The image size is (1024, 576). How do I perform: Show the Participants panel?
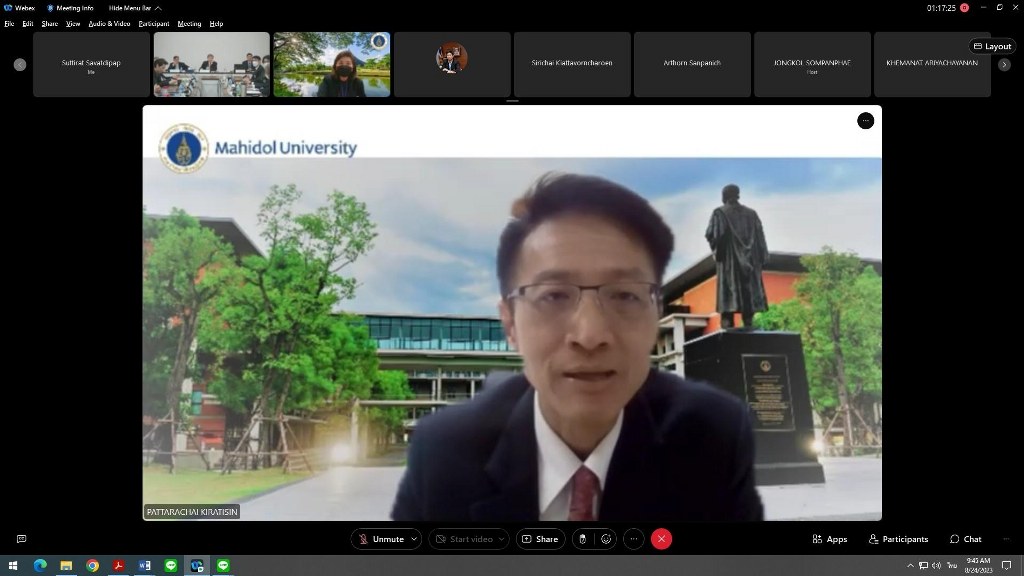[x=898, y=539]
